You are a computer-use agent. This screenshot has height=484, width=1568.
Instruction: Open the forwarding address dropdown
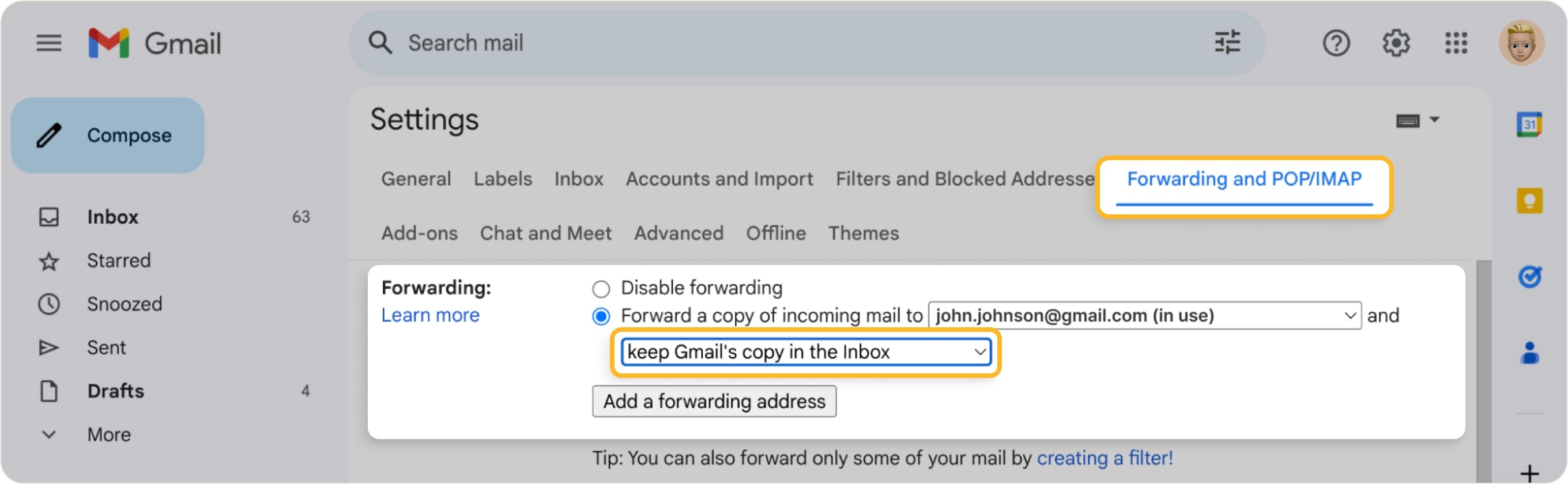click(x=1350, y=316)
